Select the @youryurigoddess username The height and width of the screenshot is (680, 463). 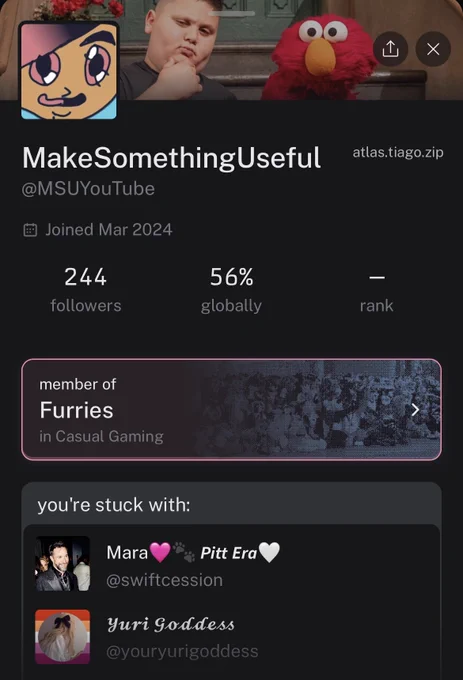(182, 651)
